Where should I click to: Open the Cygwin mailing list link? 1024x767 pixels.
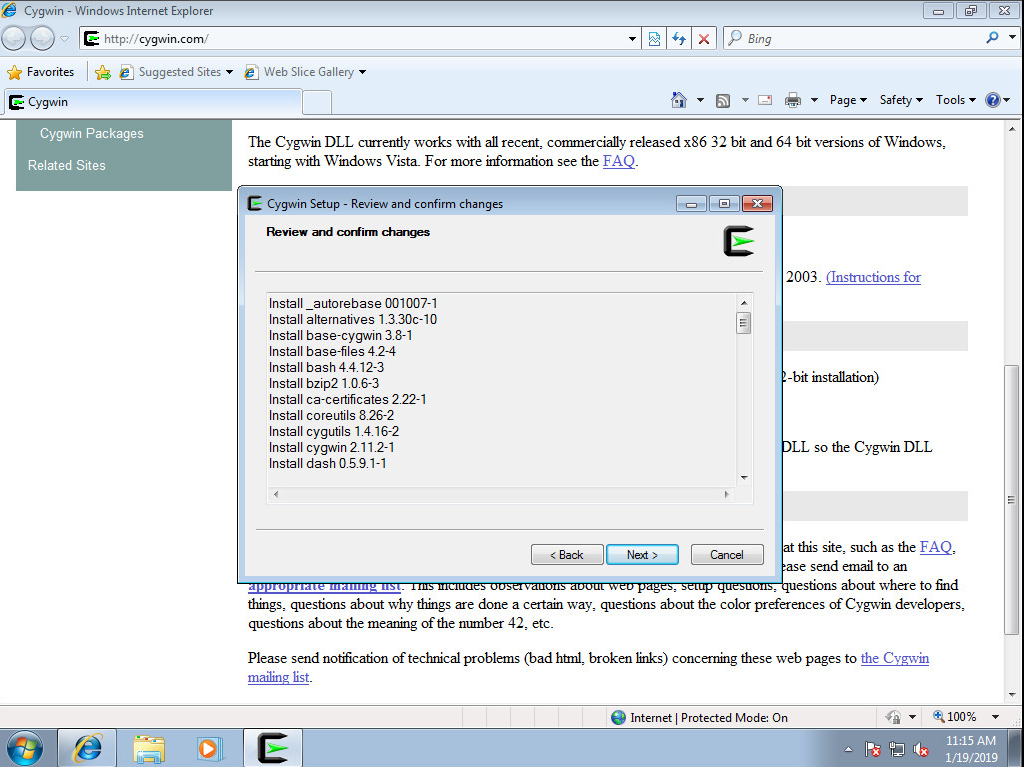tap(894, 658)
